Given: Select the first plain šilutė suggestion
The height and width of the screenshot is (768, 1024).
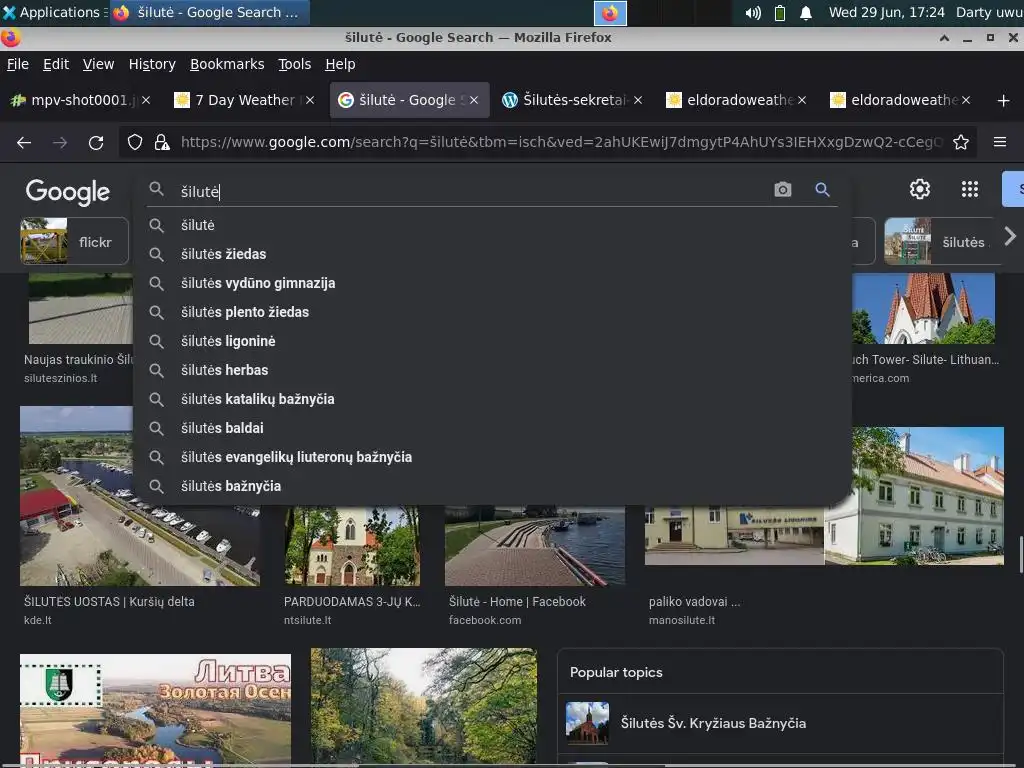Looking at the screenshot, I should 492,225.
